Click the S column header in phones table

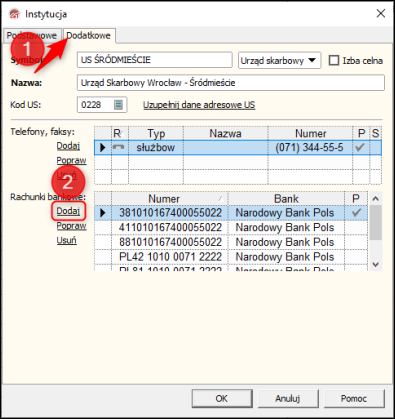click(376, 134)
